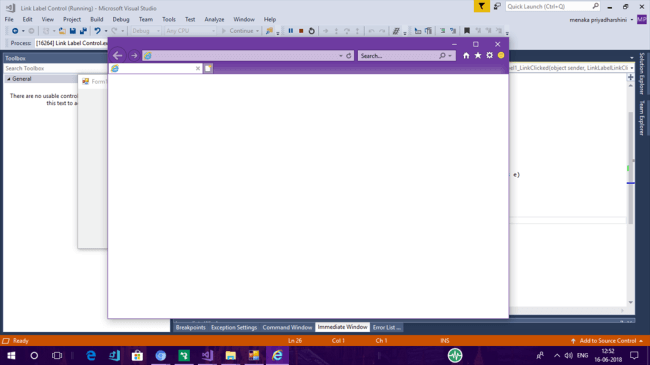The width and height of the screenshot is (650, 365).
Task: Open the Build menu
Action: pyautogui.click(x=97, y=19)
